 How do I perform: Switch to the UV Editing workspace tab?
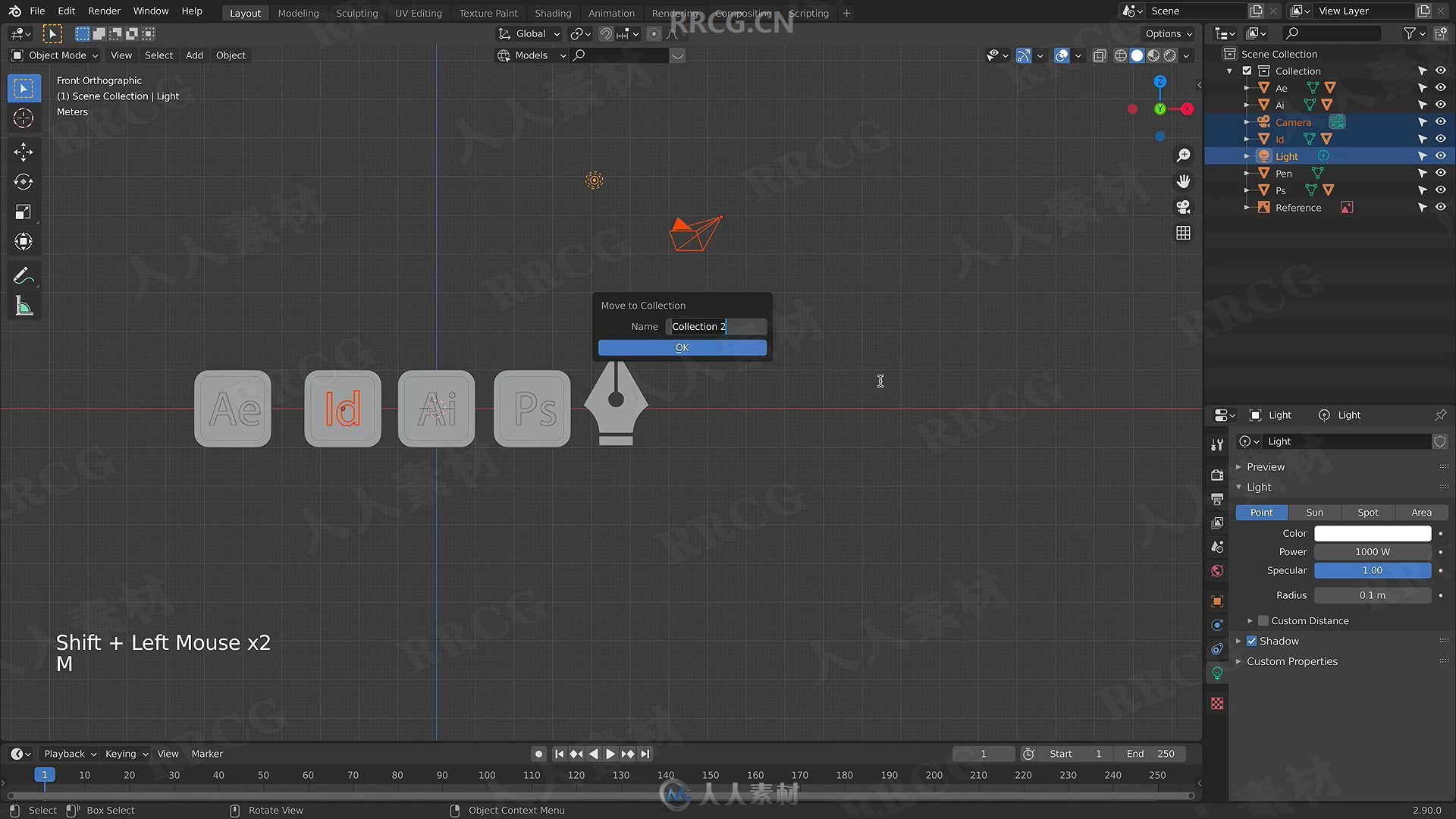click(x=418, y=13)
